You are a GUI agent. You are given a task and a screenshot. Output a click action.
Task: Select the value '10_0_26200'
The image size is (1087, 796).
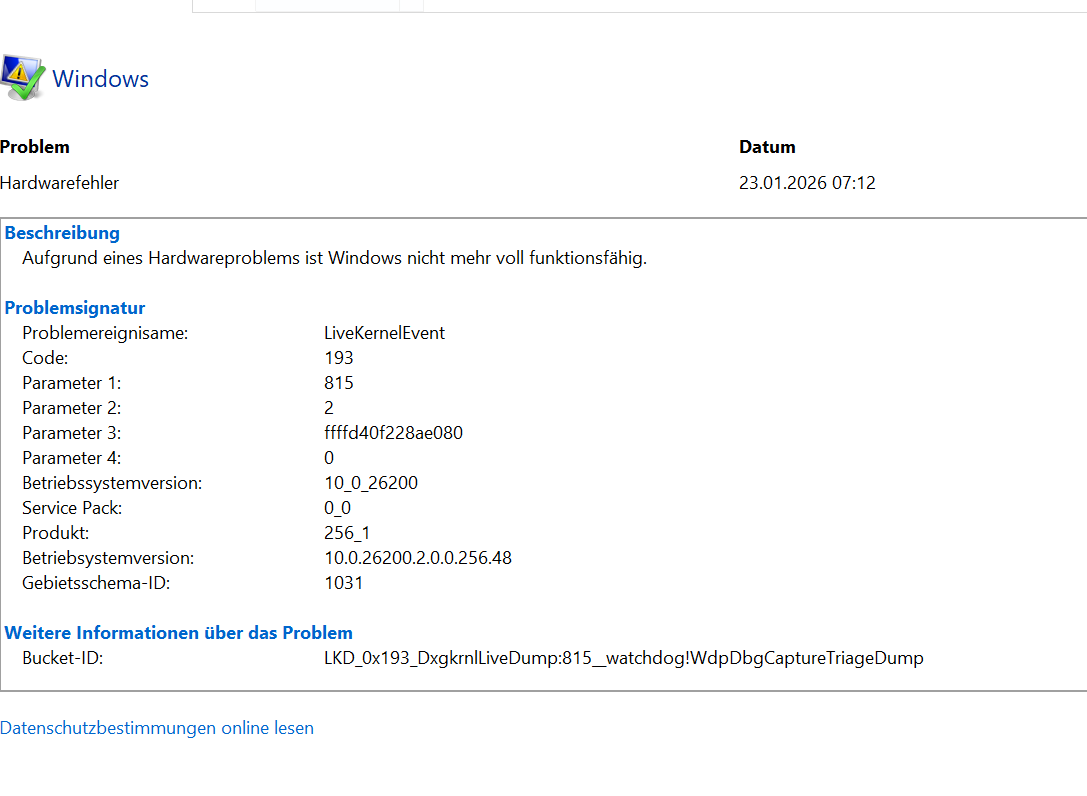click(x=371, y=483)
